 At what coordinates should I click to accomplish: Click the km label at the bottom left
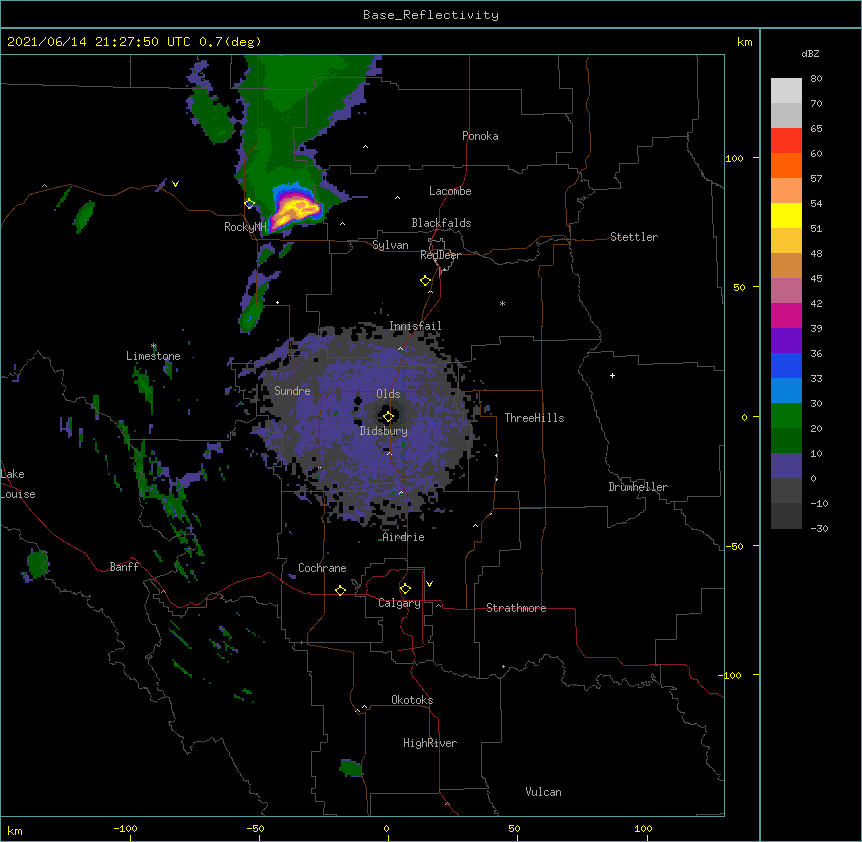(15, 831)
